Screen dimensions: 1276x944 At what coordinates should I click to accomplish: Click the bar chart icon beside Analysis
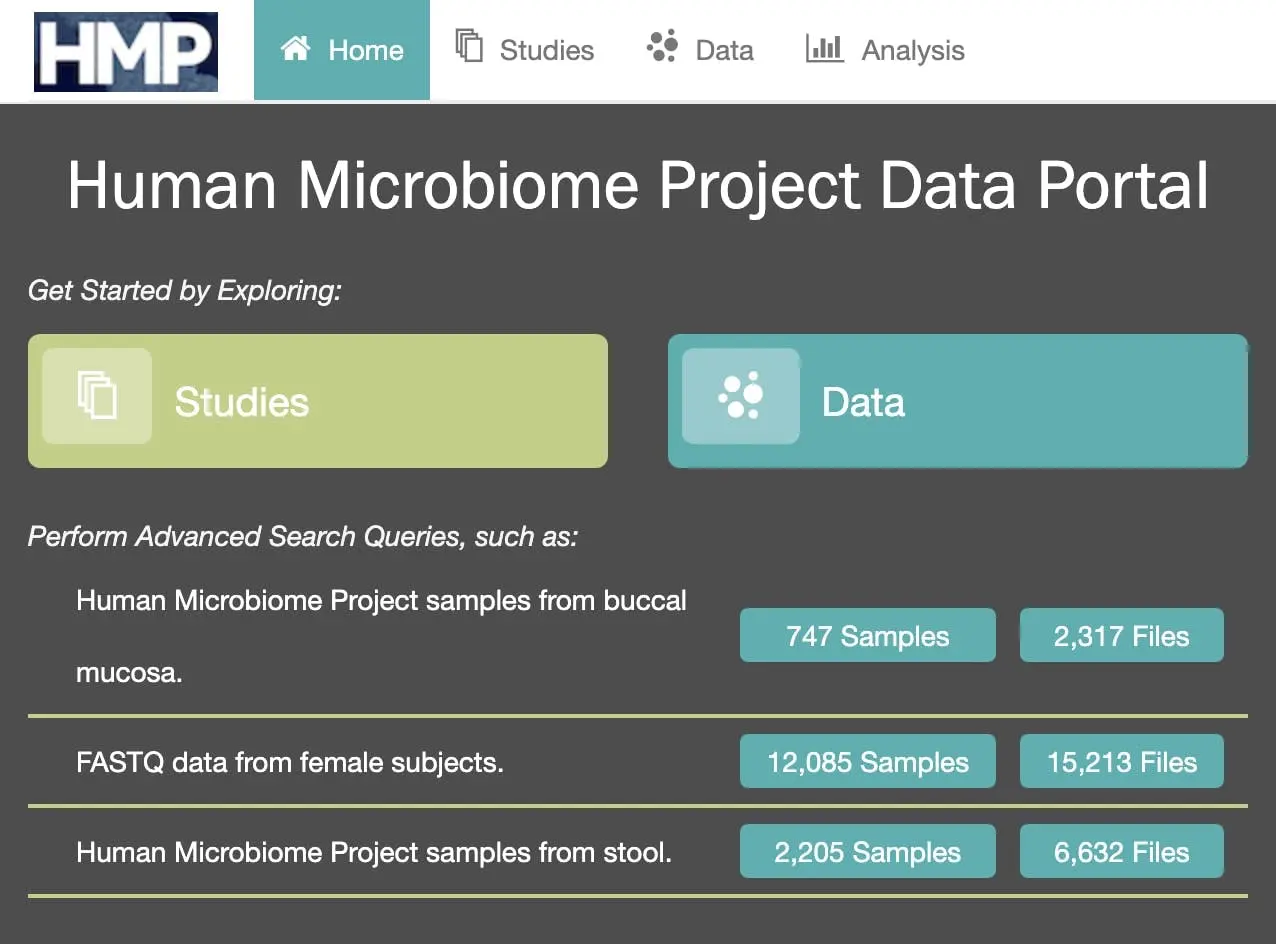(825, 47)
